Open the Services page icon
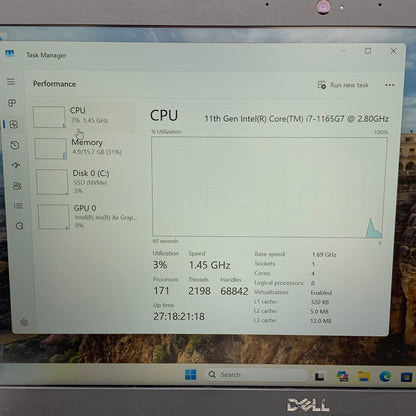Screen dimensions: 416x416 19,226
